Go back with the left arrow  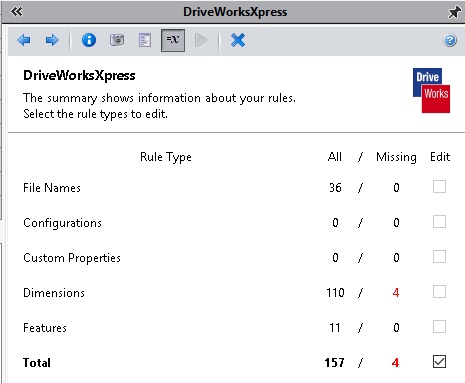click(24, 40)
